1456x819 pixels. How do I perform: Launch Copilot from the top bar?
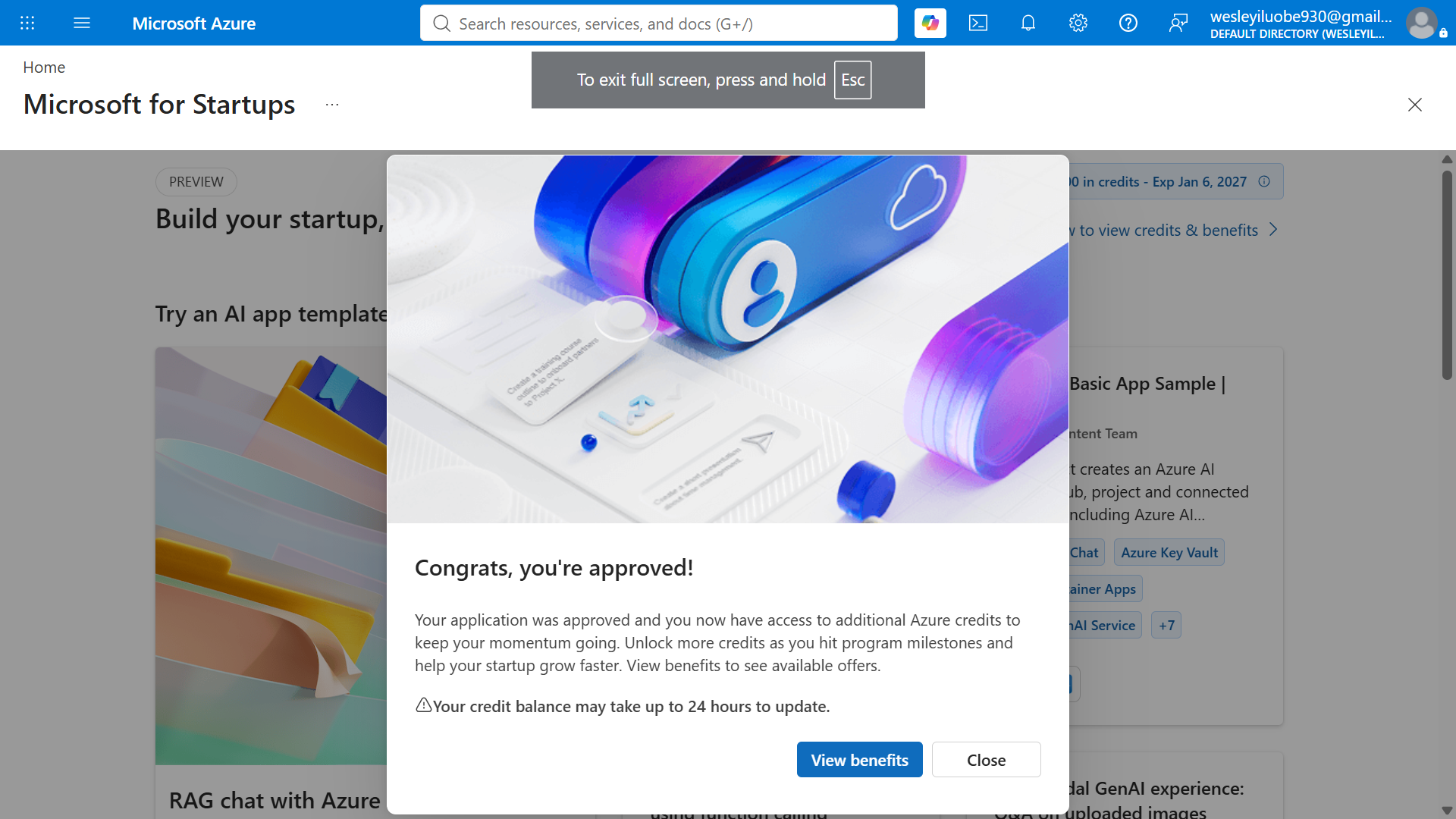pos(930,23)
